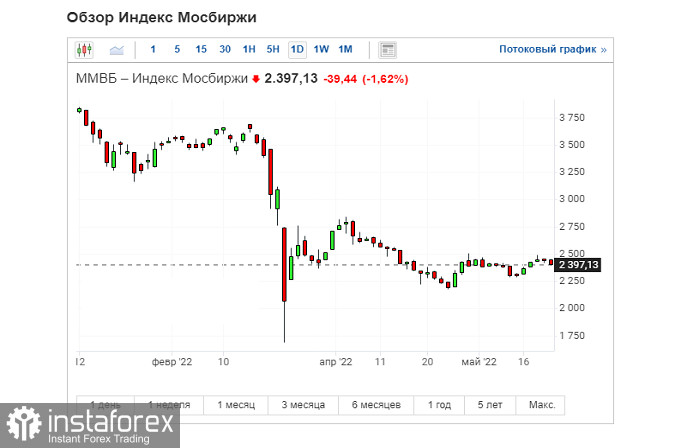Click the апр '22 date label
Image resolution: width=675 pixels, height=448 pixels.
pos(336,362)
